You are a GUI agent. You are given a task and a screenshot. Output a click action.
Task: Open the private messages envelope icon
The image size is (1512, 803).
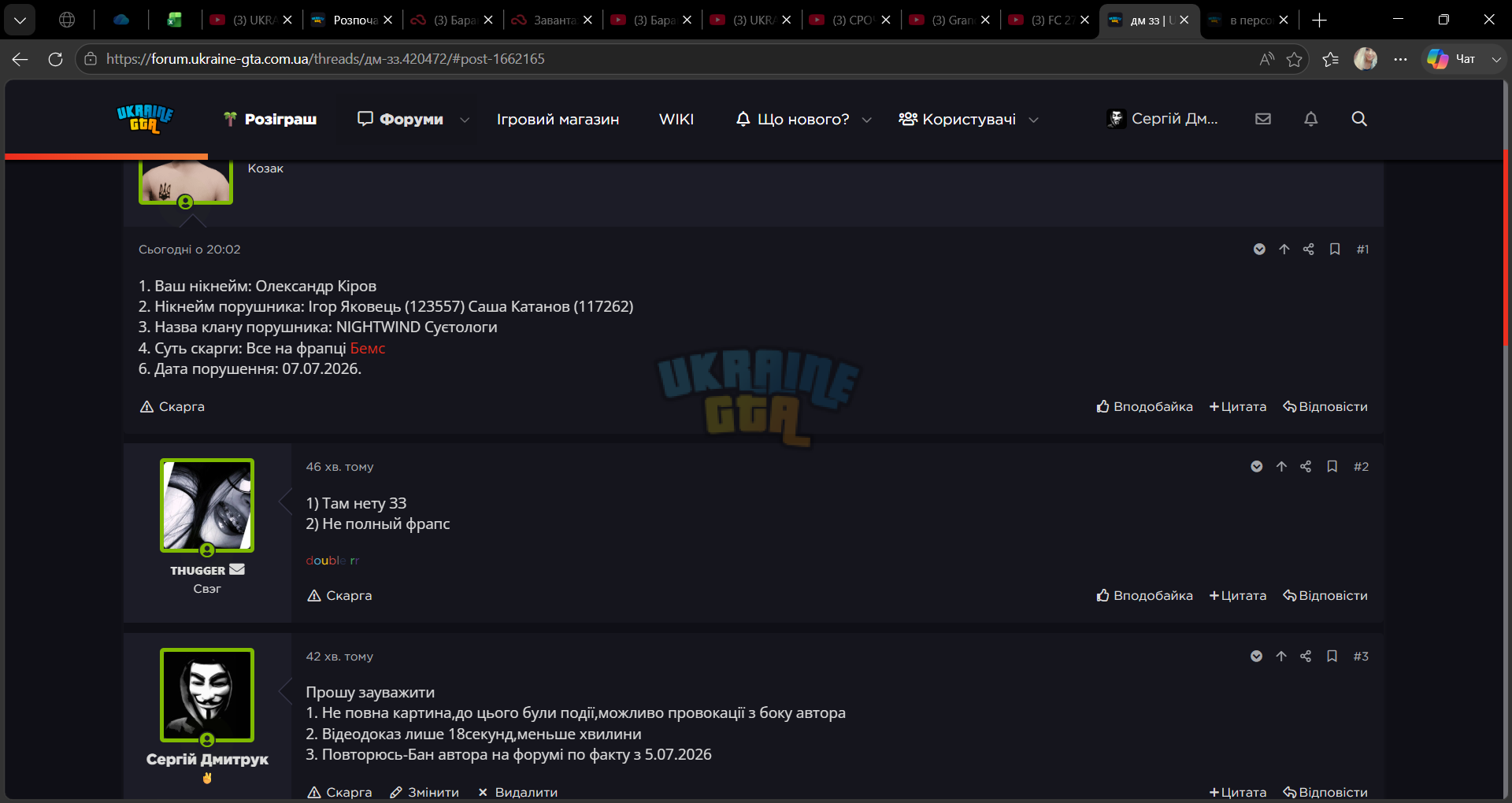coord(1263,119)
